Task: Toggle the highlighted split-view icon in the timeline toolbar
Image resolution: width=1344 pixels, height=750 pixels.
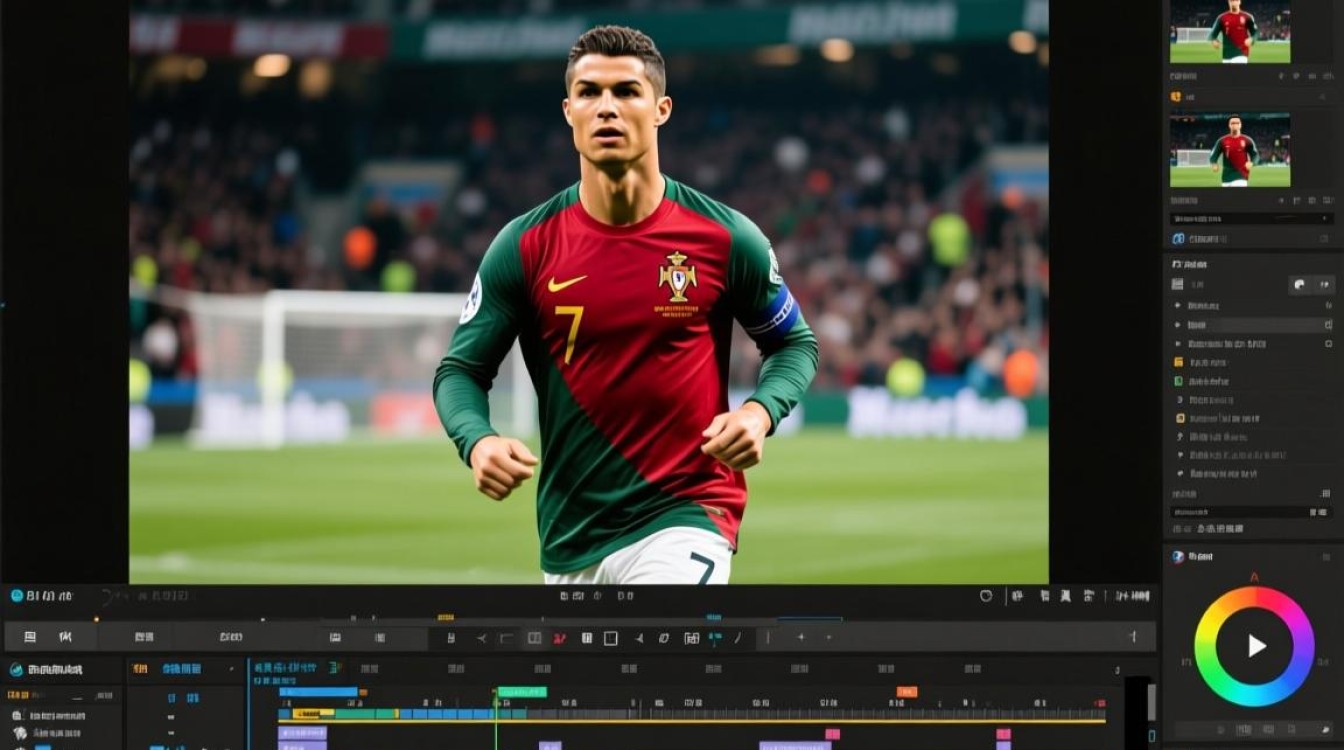Action: click(535, 638)
